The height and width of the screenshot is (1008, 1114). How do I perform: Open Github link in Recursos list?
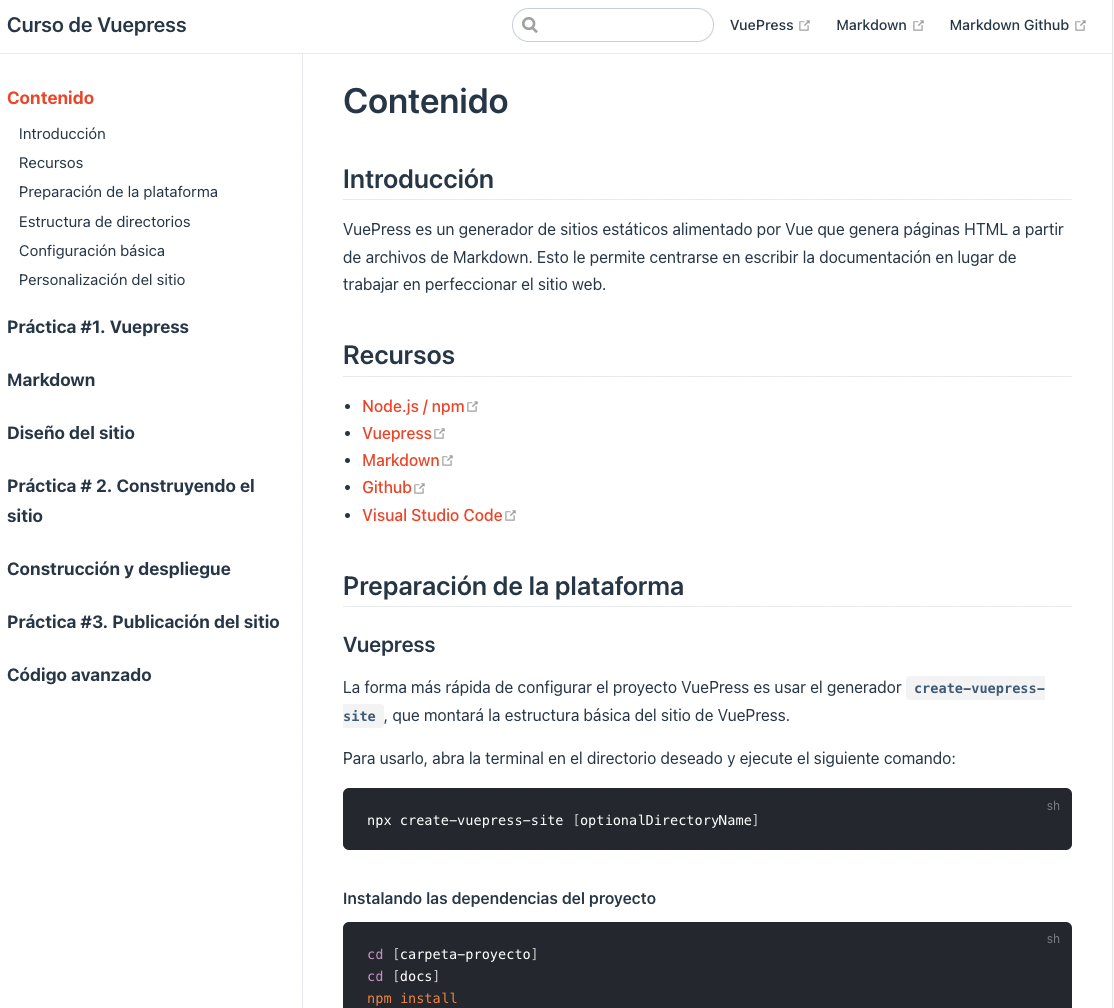tap(387, 487)
